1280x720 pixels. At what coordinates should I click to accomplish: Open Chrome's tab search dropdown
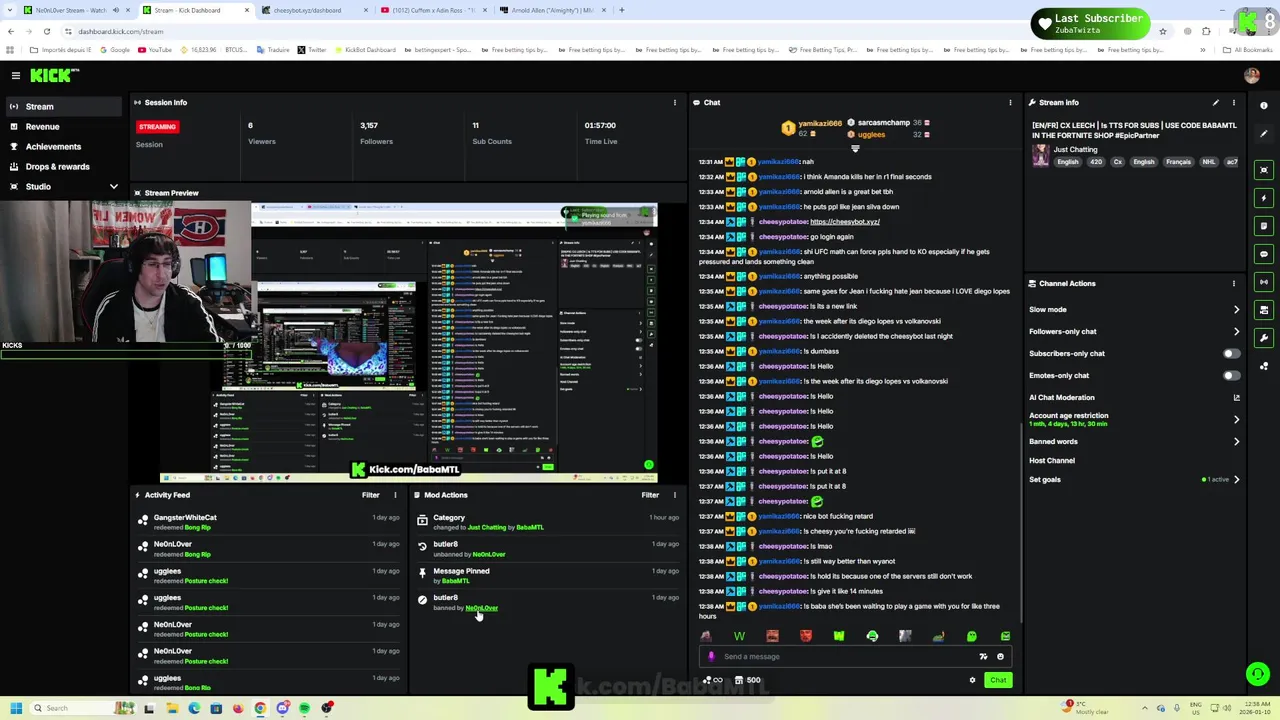(x=10, y=10)
